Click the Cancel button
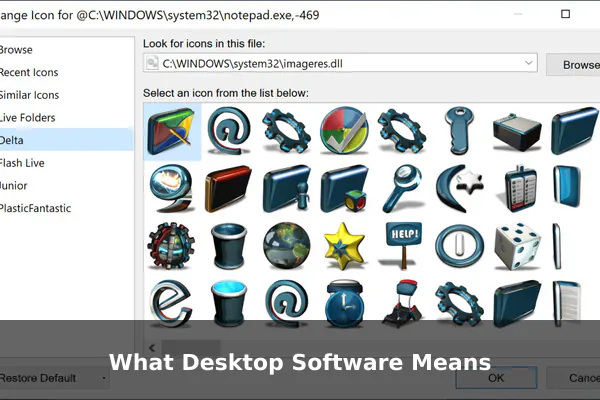The height and width of the screenshot is (400, 600). [x=573, y=378]
